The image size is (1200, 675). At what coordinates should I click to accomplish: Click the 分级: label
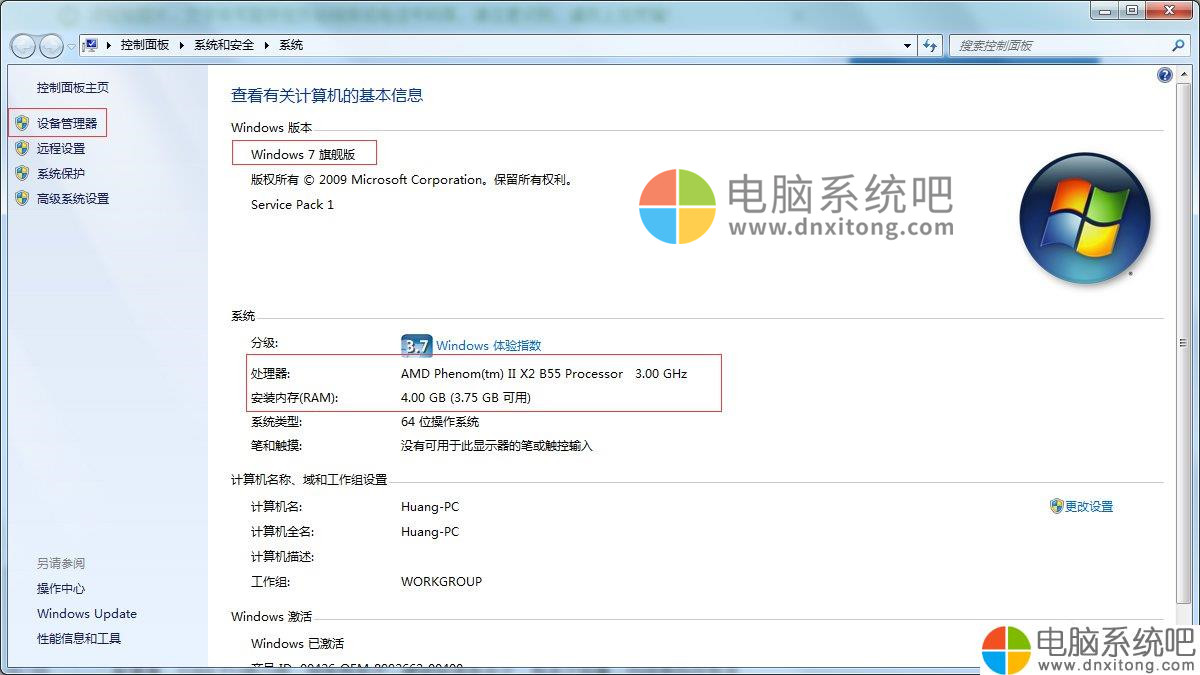point(264,343)
